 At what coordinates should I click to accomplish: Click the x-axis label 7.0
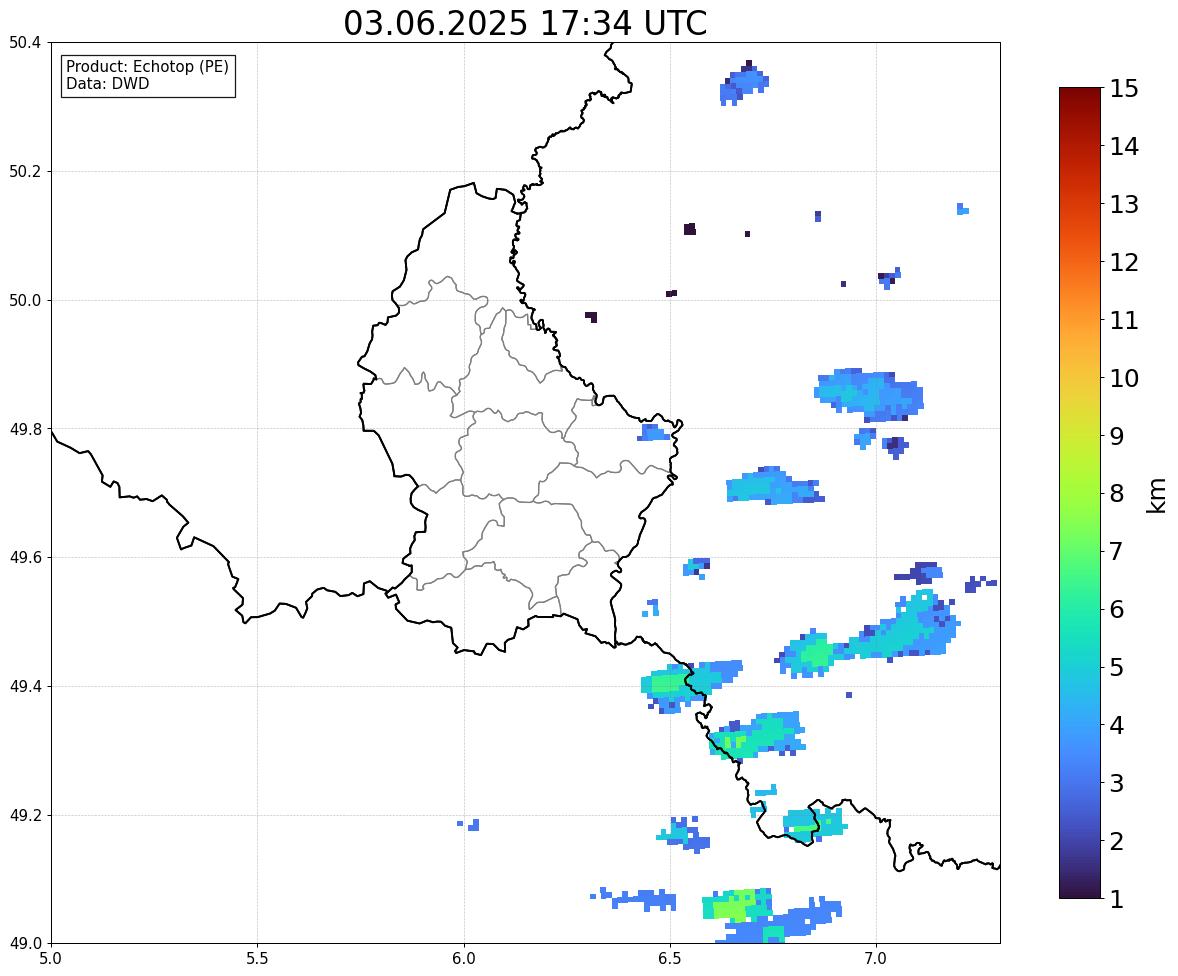pos(876,959)
